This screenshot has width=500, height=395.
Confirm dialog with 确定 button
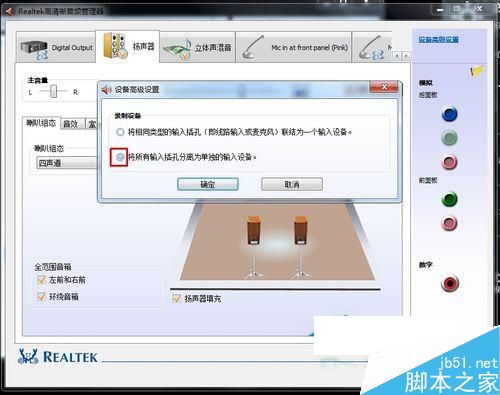(x=208, y=184)
